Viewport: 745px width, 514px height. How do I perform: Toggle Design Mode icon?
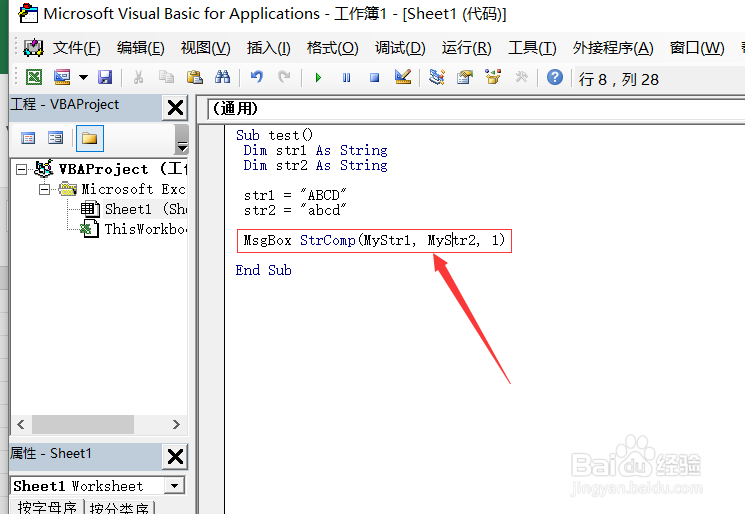(x=403, y=77)
